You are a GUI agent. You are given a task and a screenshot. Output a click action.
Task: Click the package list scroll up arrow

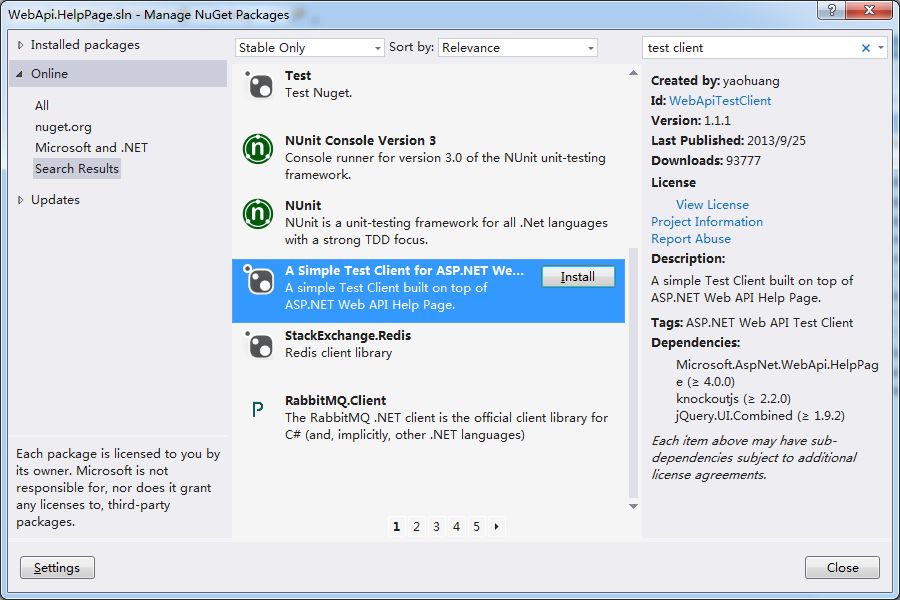(x=633, y=73)
